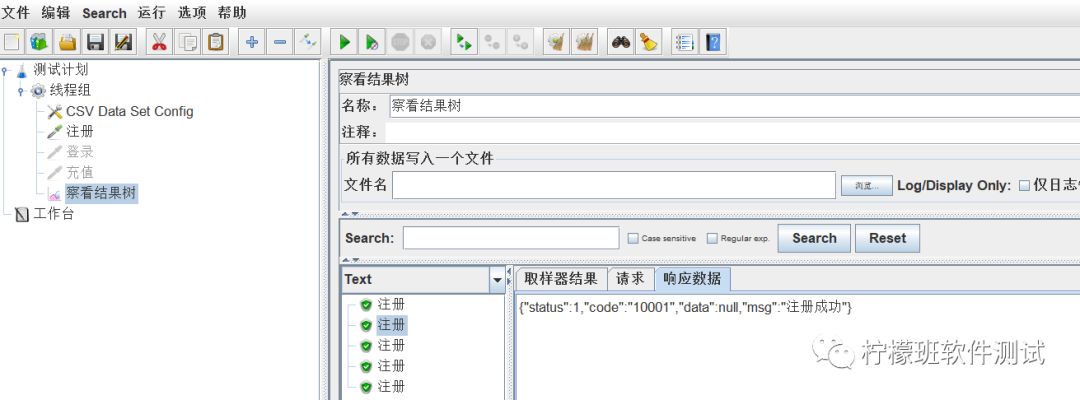Clear results with the single broom icon
1080x400 pixels.
point(556,43)
